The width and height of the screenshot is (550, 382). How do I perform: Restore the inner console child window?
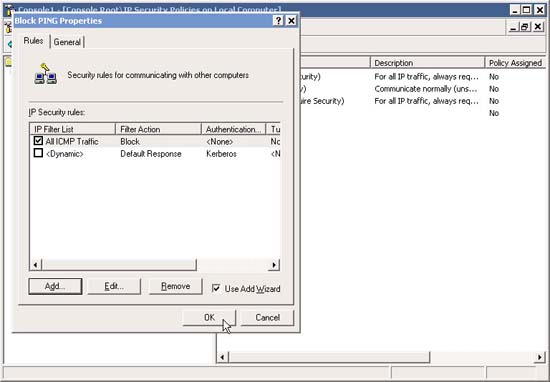pyautogui.click(x=525, y=27)
